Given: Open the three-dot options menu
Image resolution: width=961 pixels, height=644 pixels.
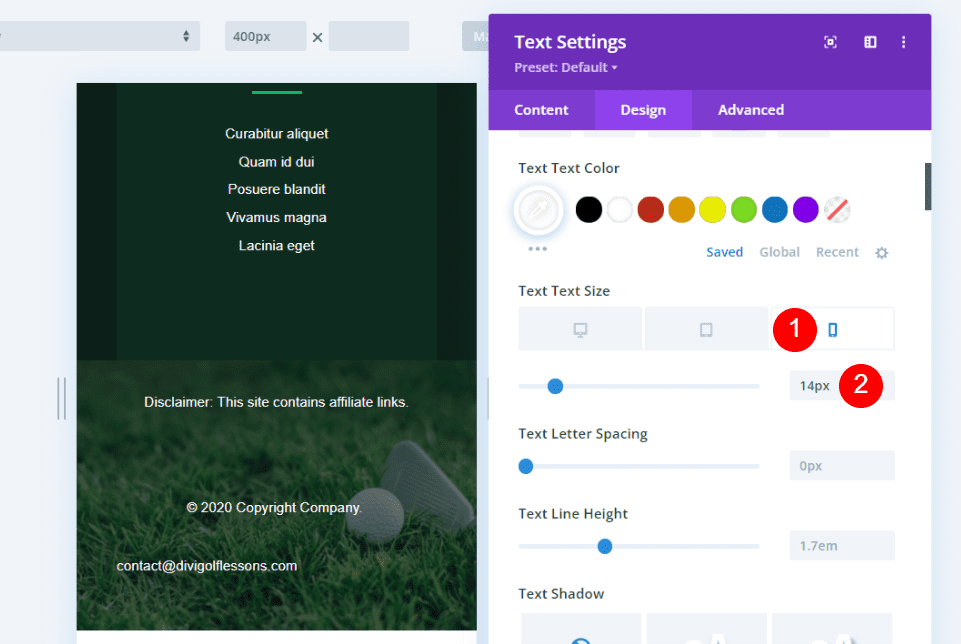Looking at the screenshot, I should 903,42.
